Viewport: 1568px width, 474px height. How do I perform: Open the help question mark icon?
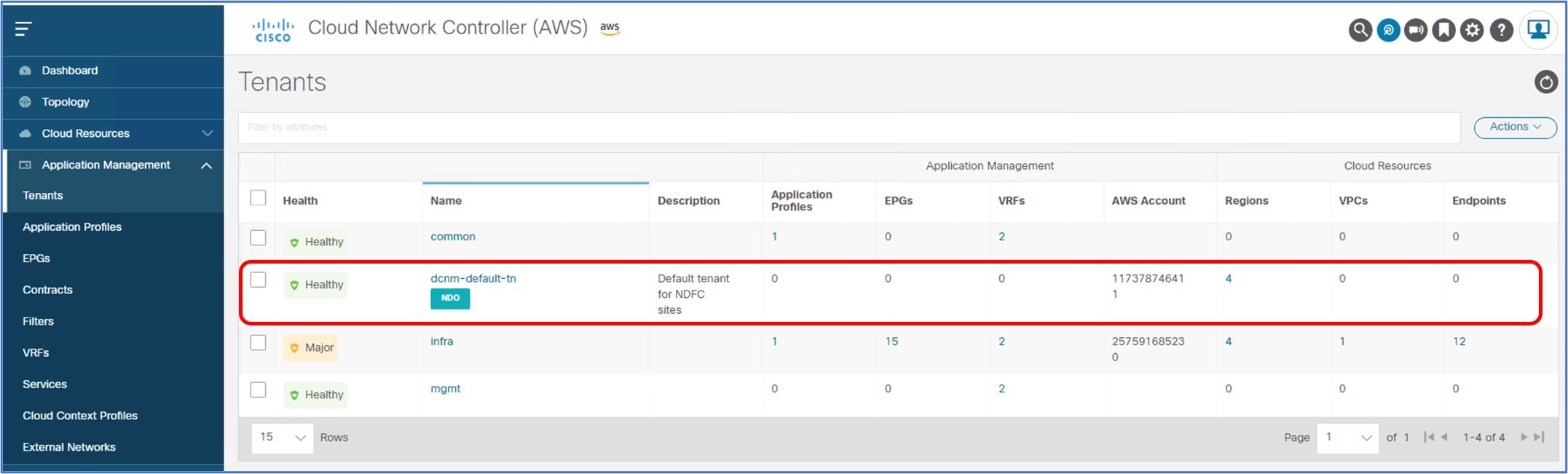[x=1501, y=30]
